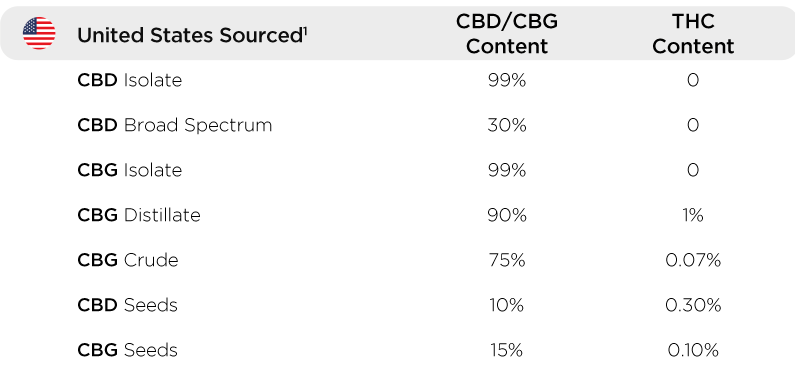Click the THC Content column header
This screenshot has height=373, width=795.
click(x=693, y=34)
